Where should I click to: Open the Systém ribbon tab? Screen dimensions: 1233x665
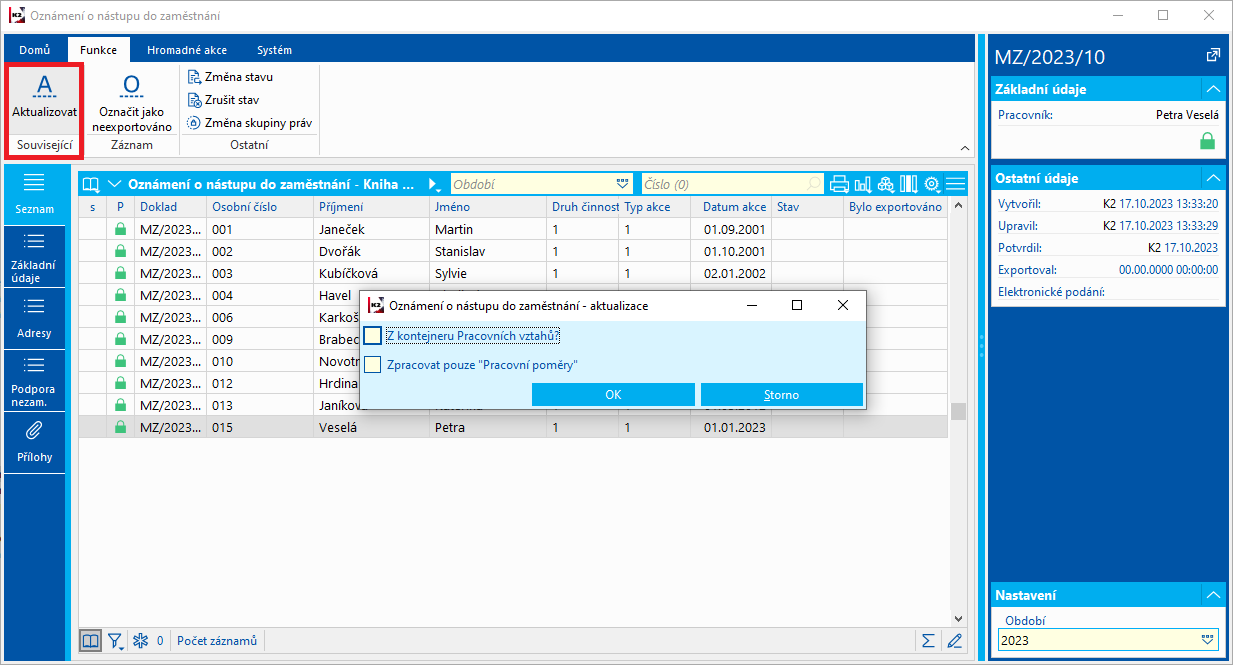(x=274, y=49)
